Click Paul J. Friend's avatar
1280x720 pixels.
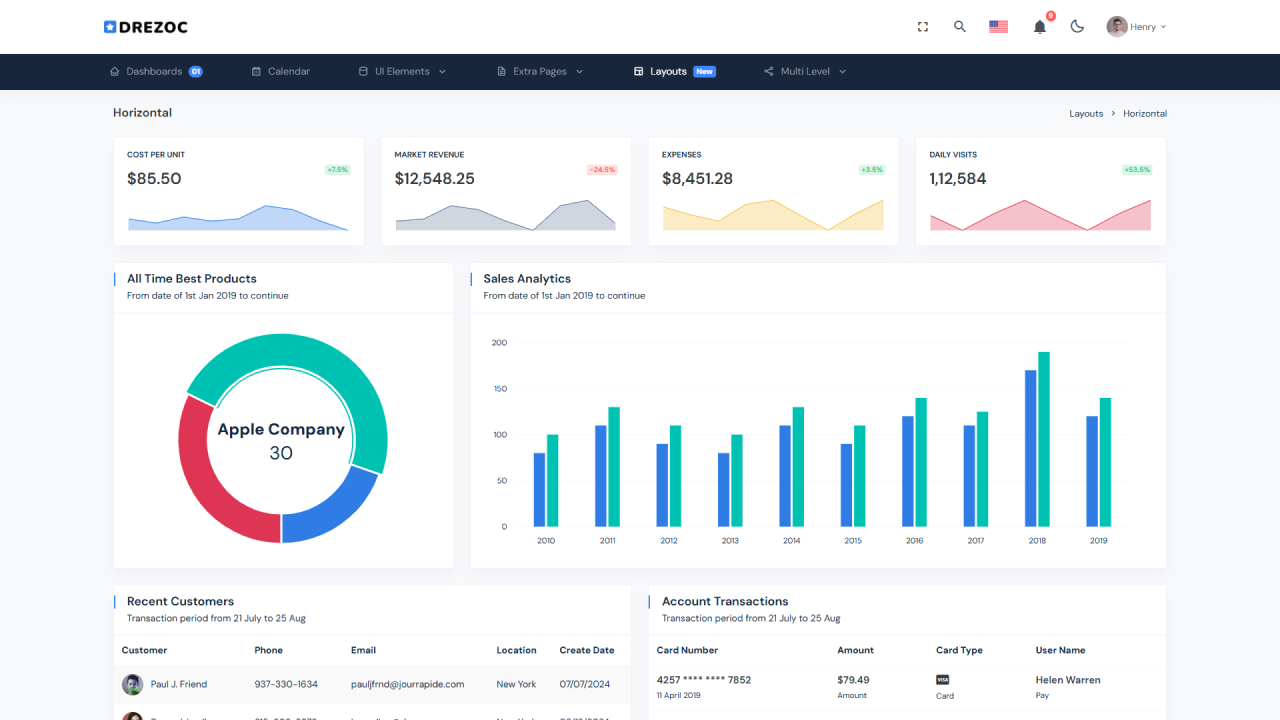click(x=132, y=684)
